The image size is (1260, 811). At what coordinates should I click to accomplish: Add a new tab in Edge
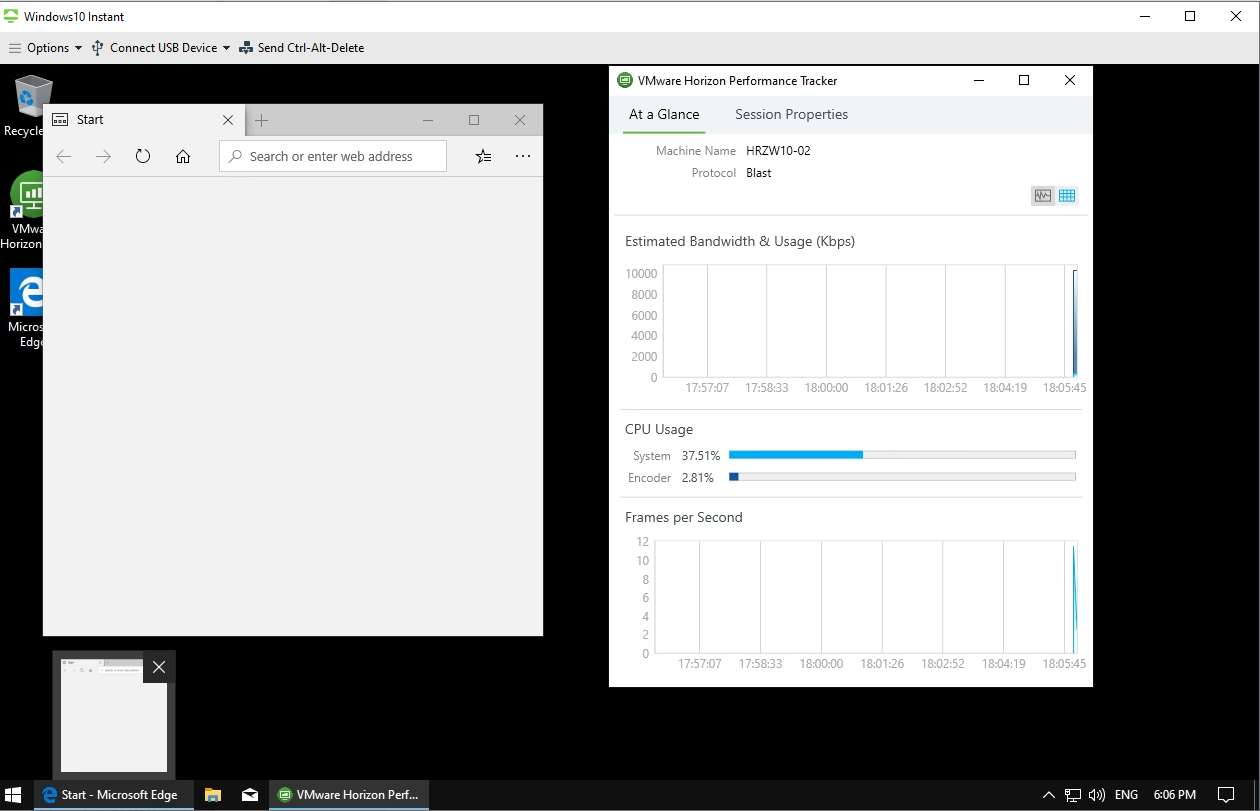(262, 120)
